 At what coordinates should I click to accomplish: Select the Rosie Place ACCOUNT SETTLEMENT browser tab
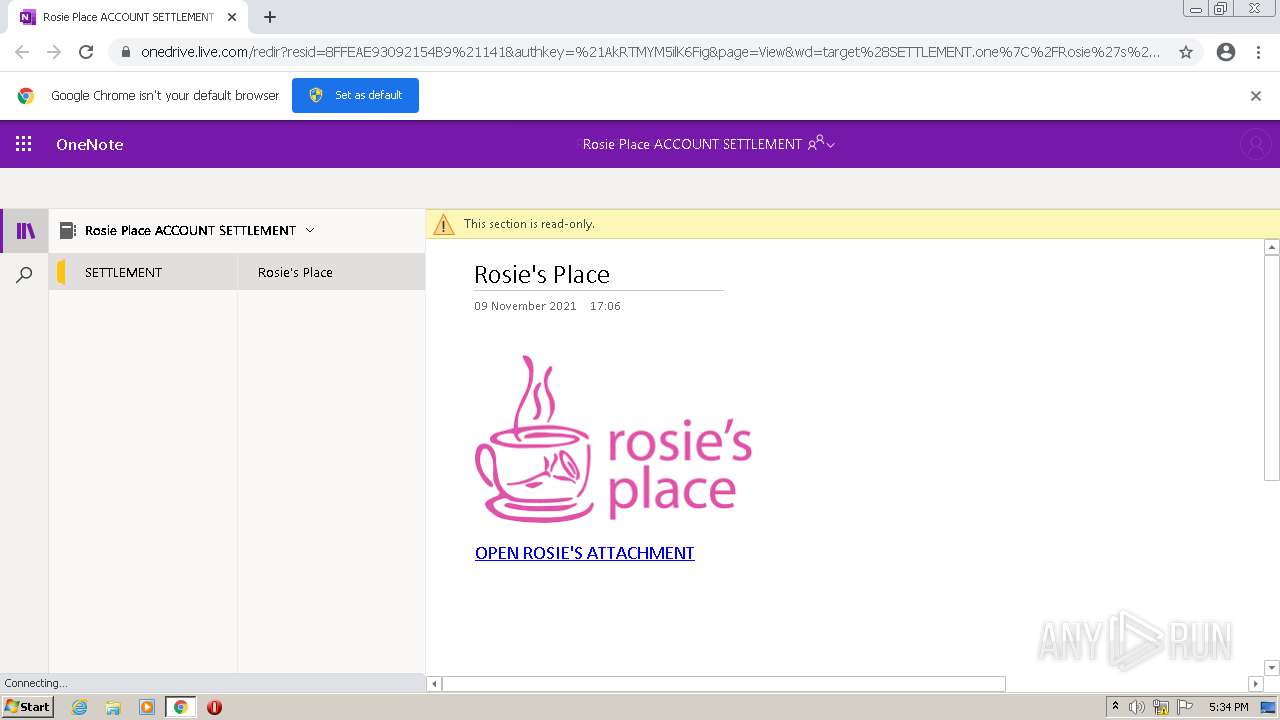point(129,17)
